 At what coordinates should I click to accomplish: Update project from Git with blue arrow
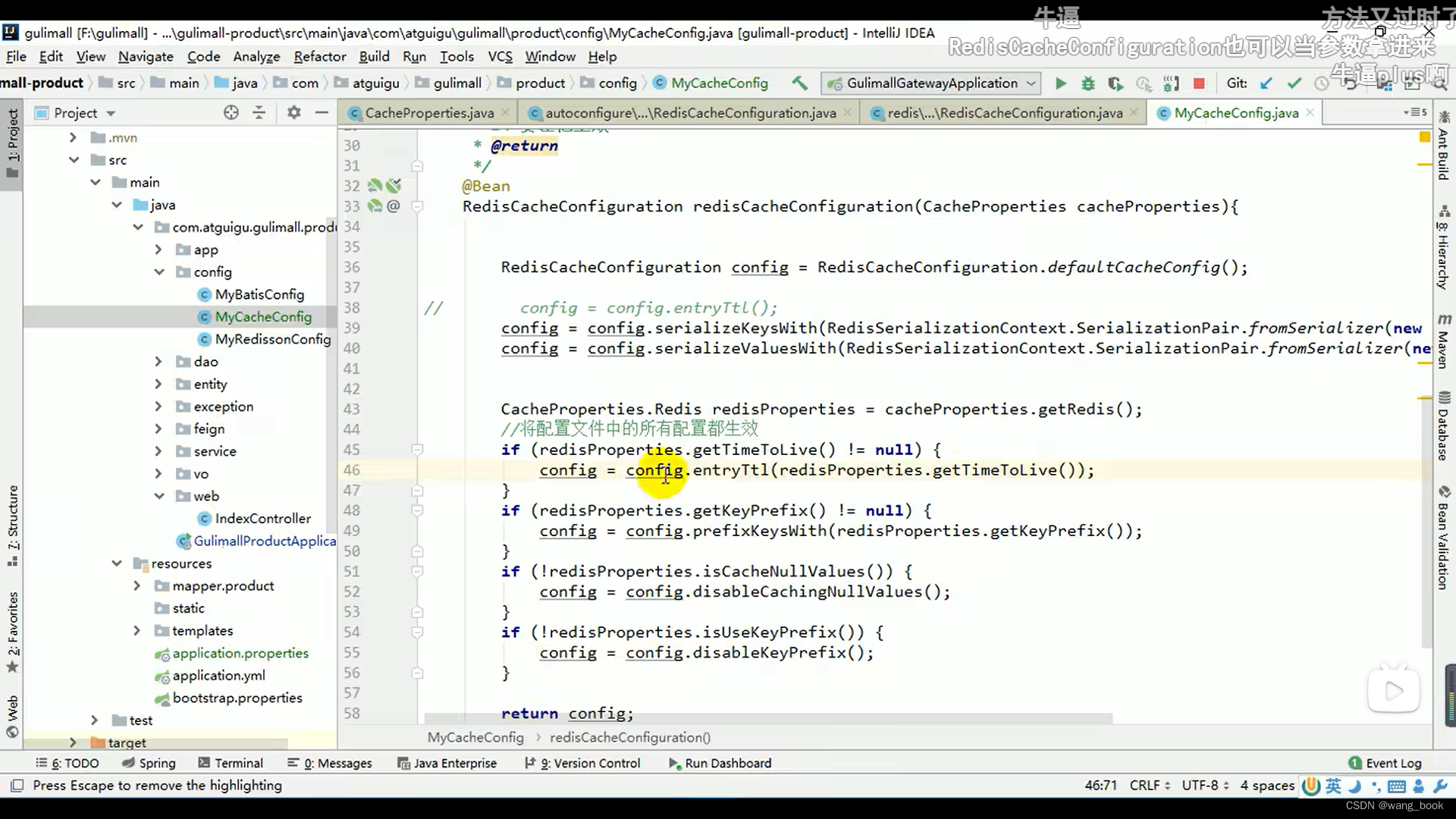(x=1266, y=83)
